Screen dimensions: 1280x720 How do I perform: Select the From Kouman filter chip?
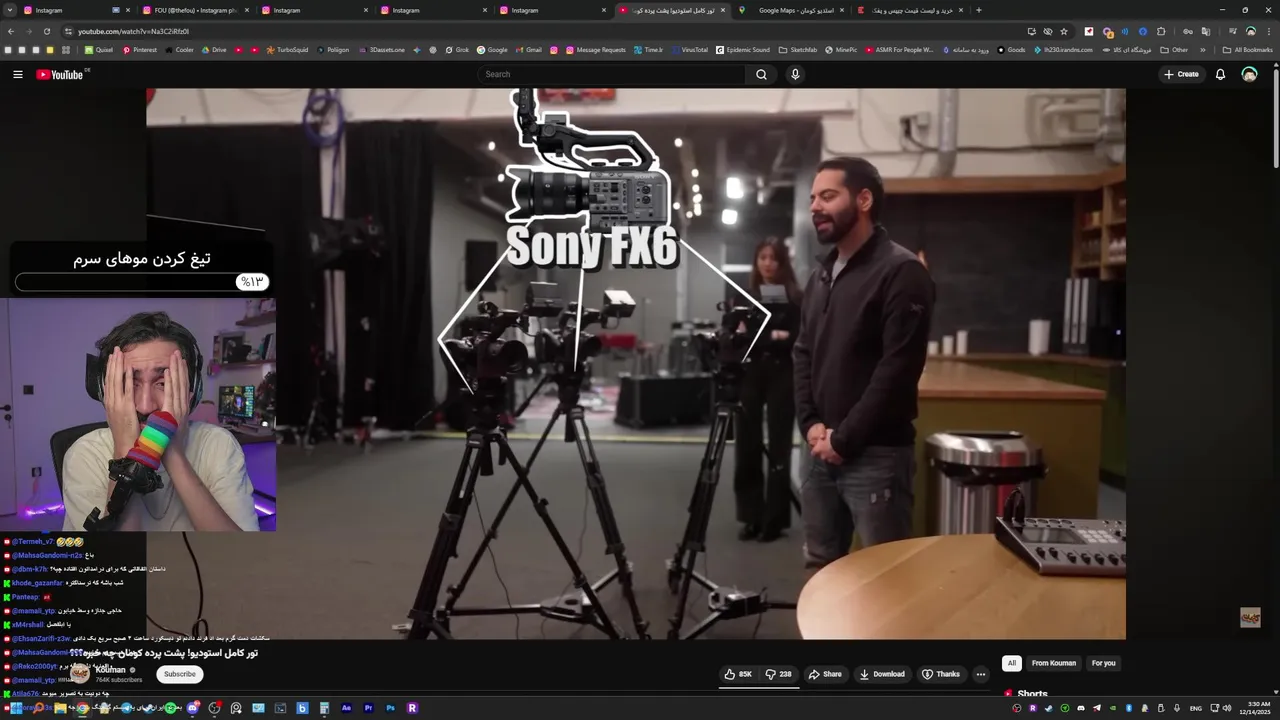(x=1054, y=663)
